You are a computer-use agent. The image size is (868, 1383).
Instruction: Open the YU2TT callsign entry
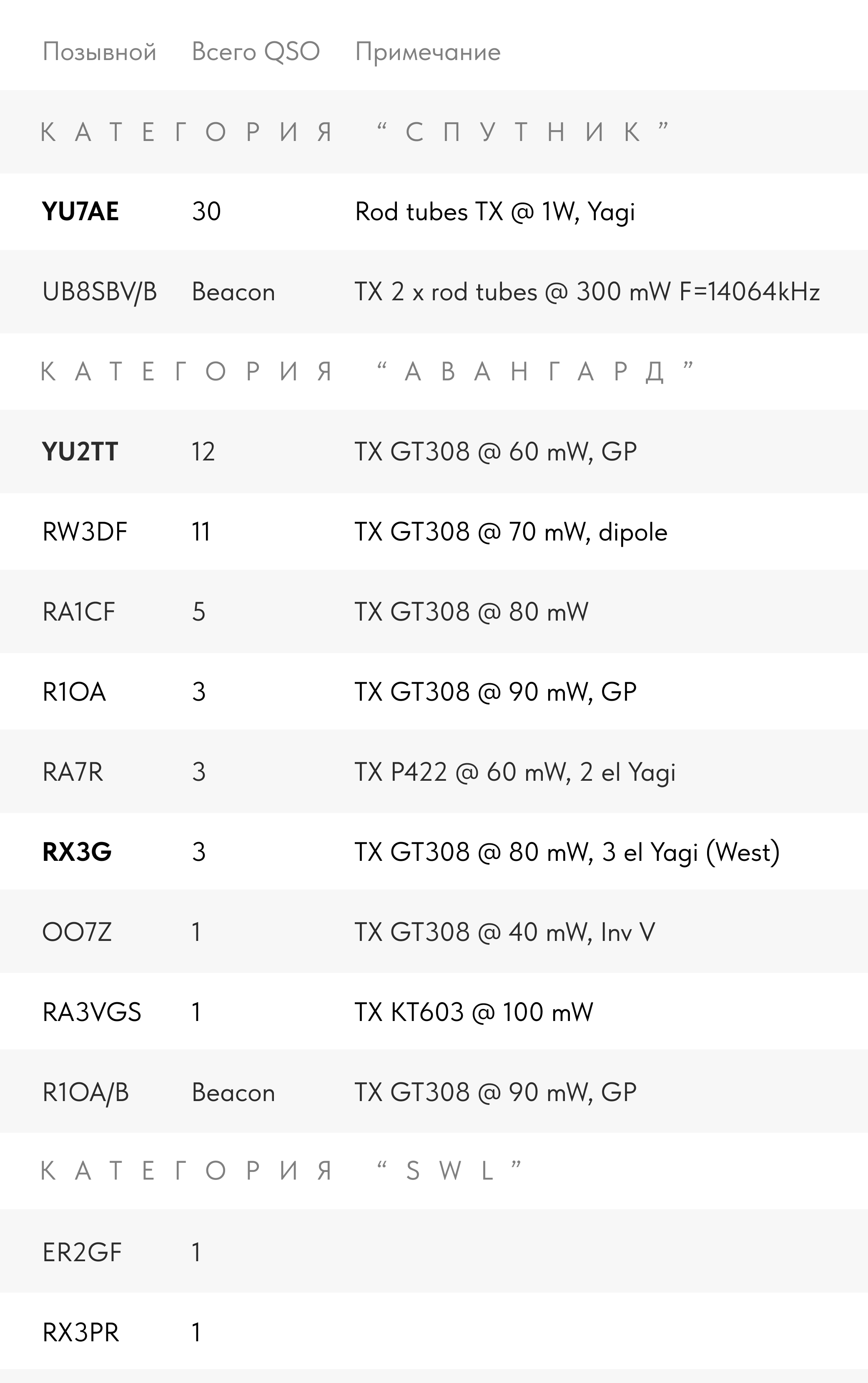80,451
